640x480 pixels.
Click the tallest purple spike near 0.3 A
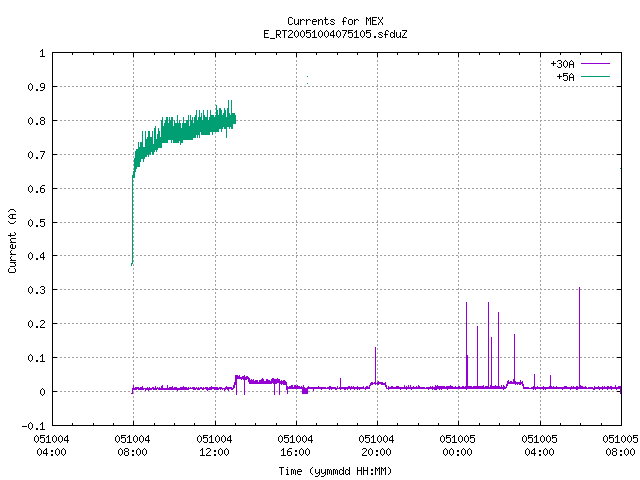(579, 337)
